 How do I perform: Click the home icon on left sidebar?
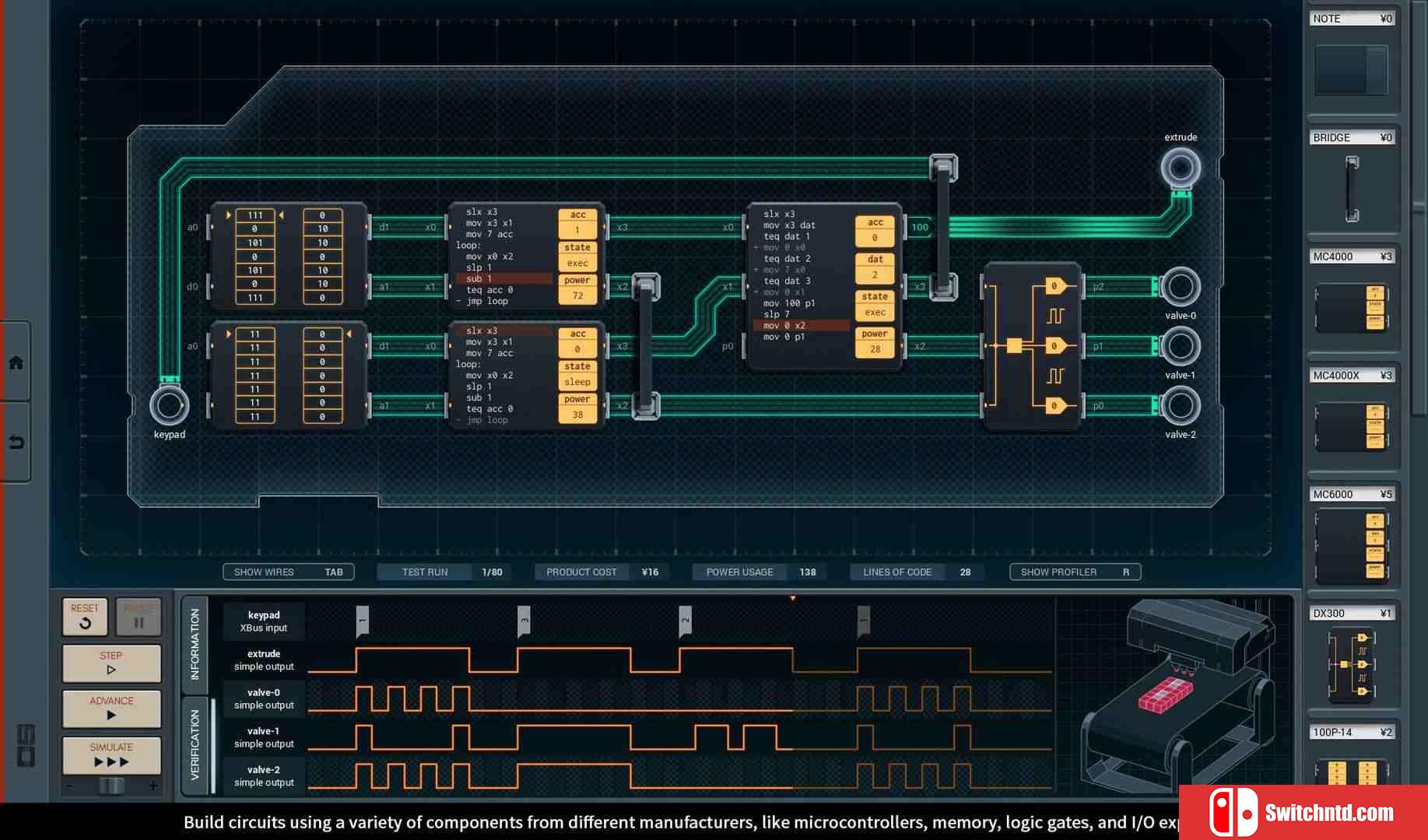(16, 362)
